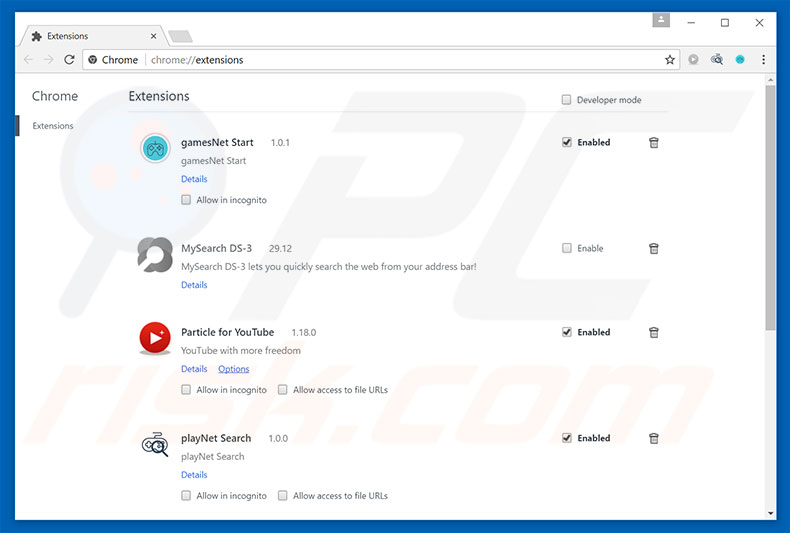Click the Particle for YouTube play logo

click(155, 338)
